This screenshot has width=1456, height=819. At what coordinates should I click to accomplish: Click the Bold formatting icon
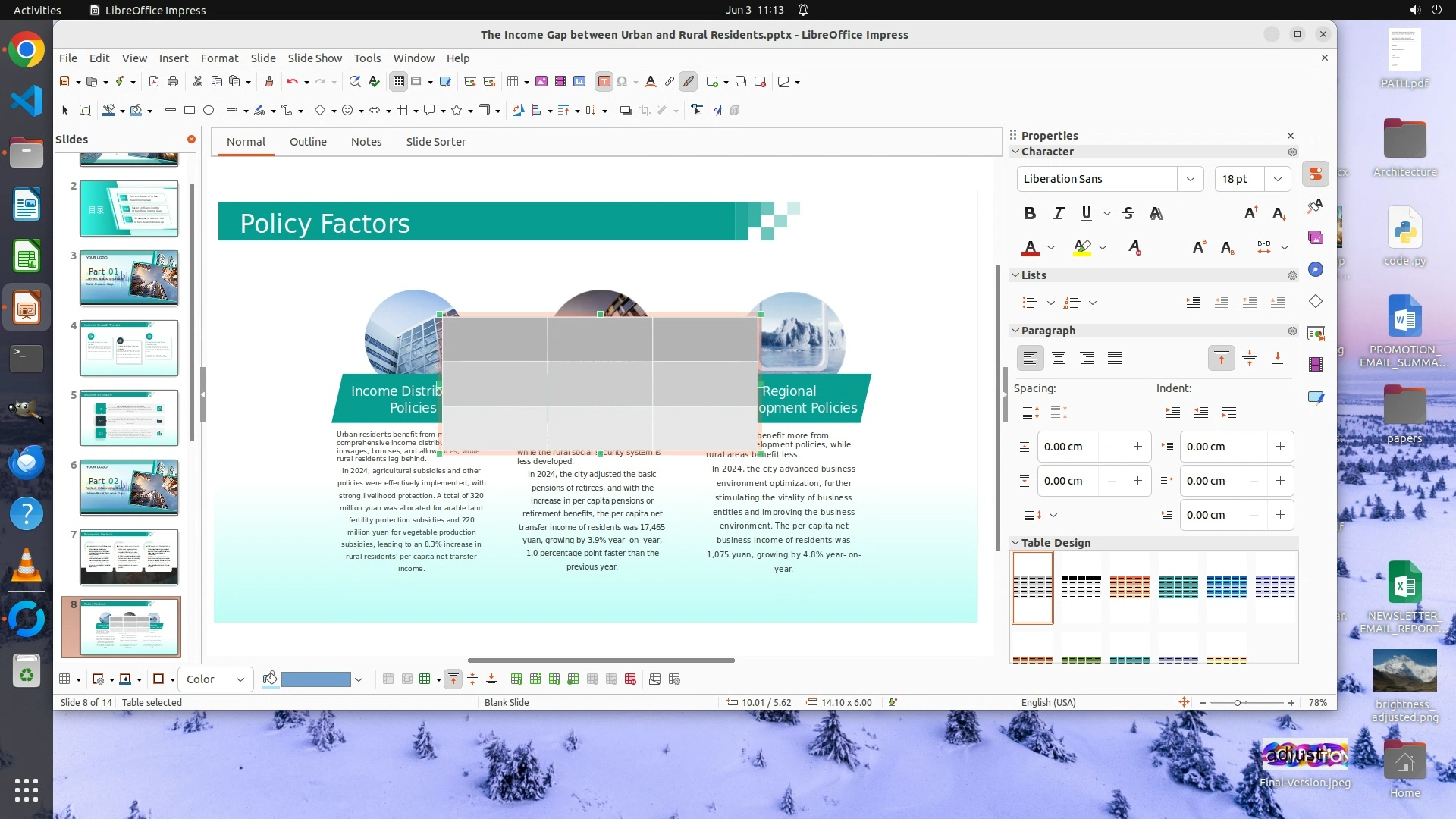1029,213
